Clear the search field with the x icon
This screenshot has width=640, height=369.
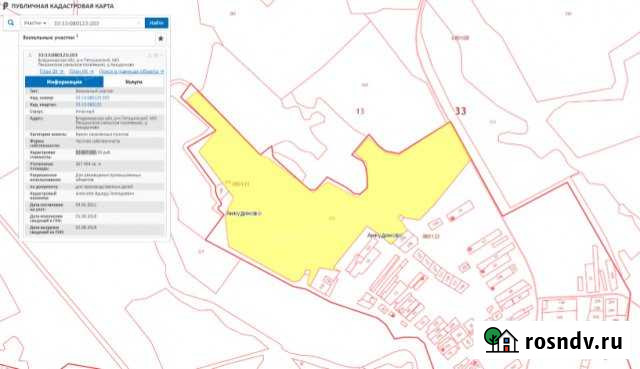click(139, 23)
